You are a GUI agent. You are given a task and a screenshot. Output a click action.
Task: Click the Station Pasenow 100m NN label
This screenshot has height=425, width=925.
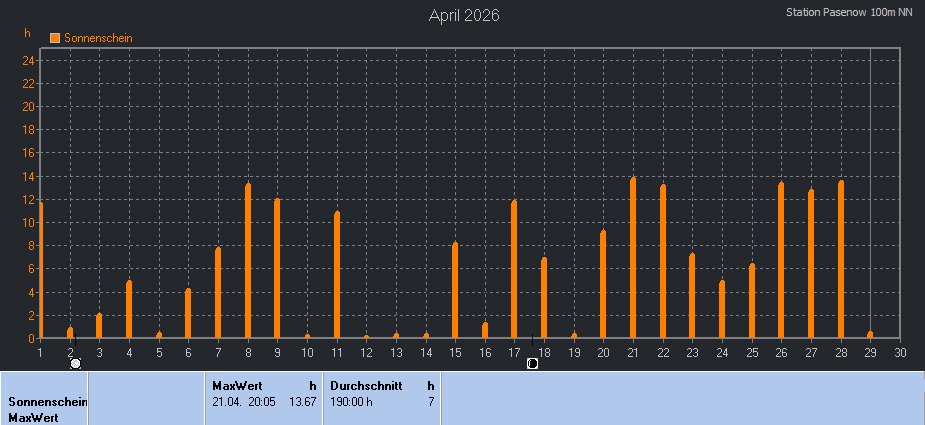(x=849, y=13)
